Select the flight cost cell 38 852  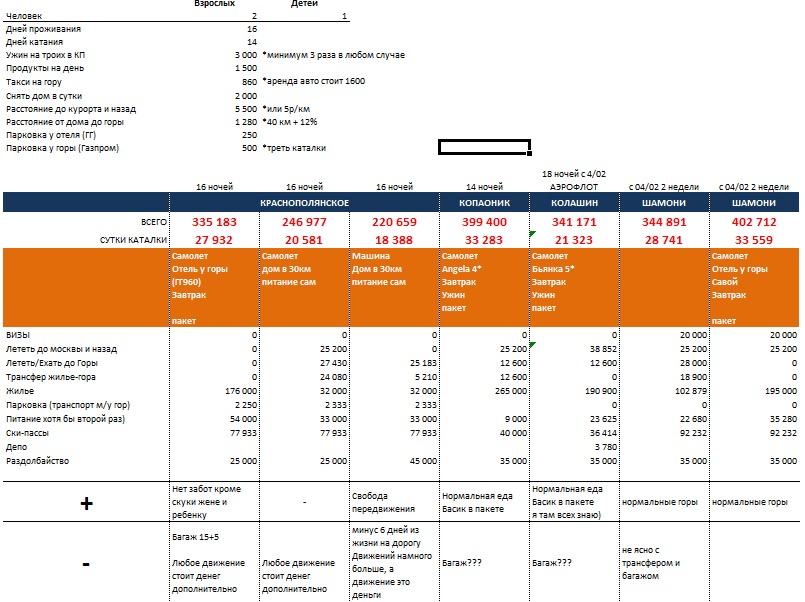(x=603, y=349)
